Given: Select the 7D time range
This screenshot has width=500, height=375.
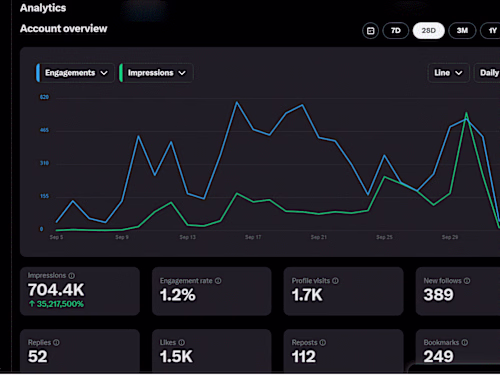Looking at the screenshot, I should click(x=396, y=31).
